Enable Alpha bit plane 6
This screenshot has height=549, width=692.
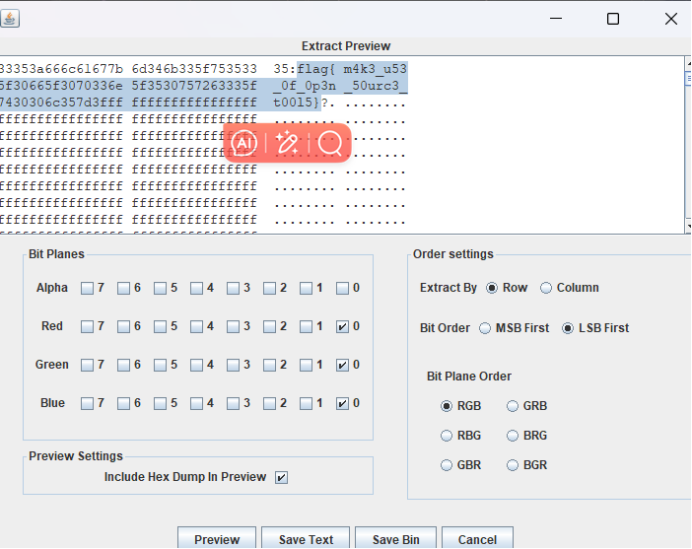[x=124, y=289]
